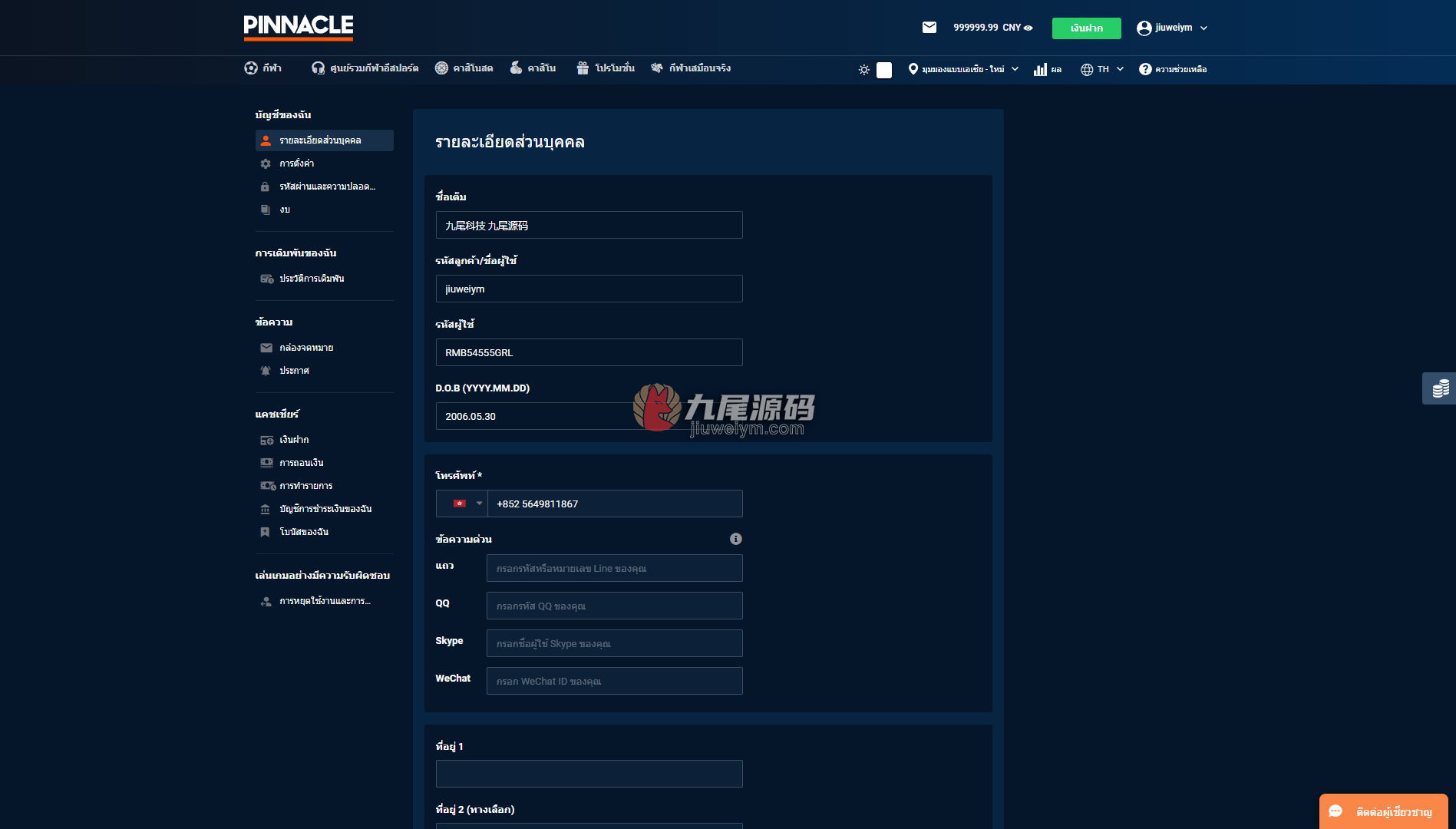The height and width of the screenshot is (829, 1456).
Task: Toggle balance visibility eye icon
Action: 1028,28
